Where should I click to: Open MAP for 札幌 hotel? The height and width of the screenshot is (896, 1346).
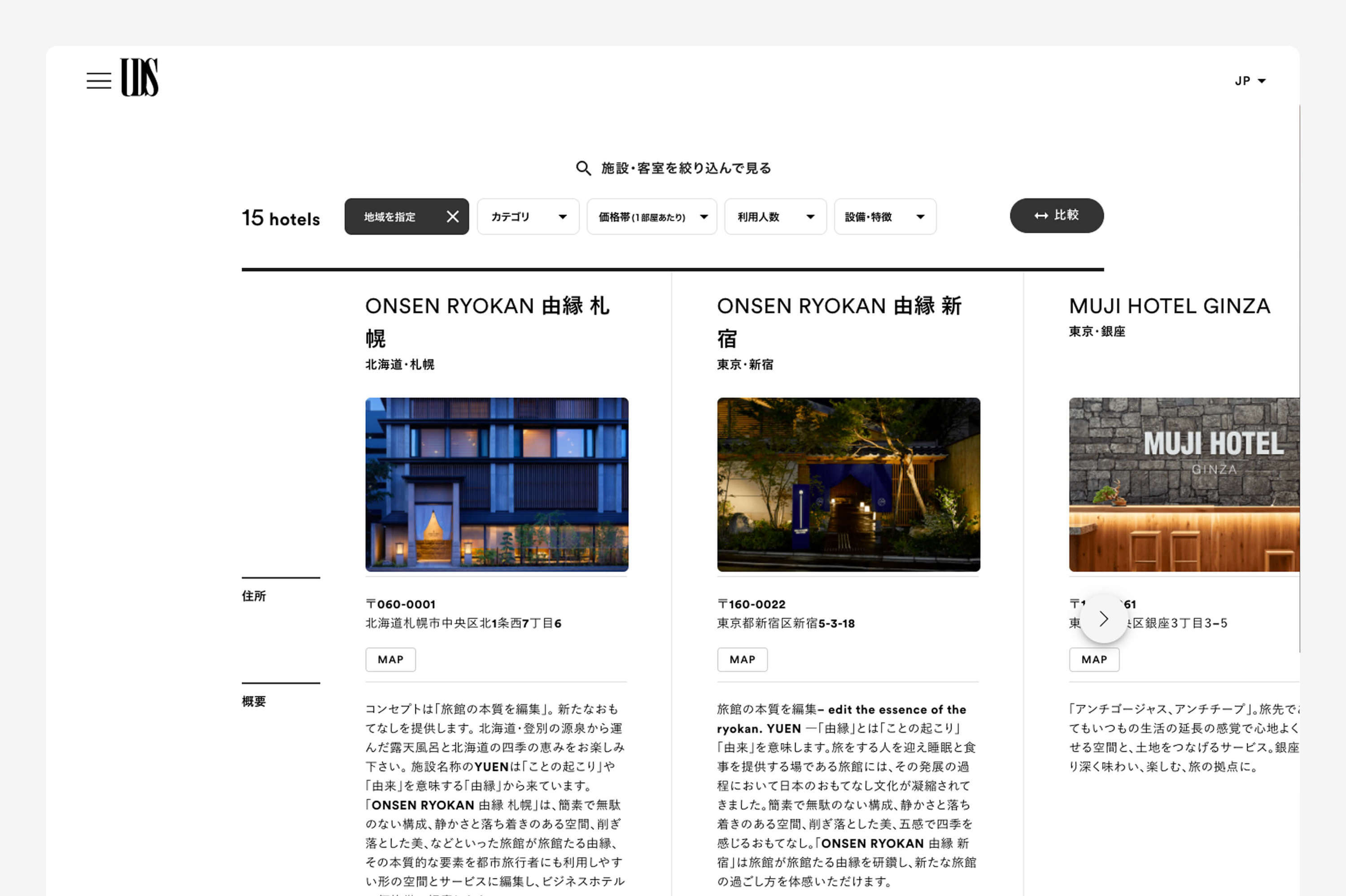390,659
